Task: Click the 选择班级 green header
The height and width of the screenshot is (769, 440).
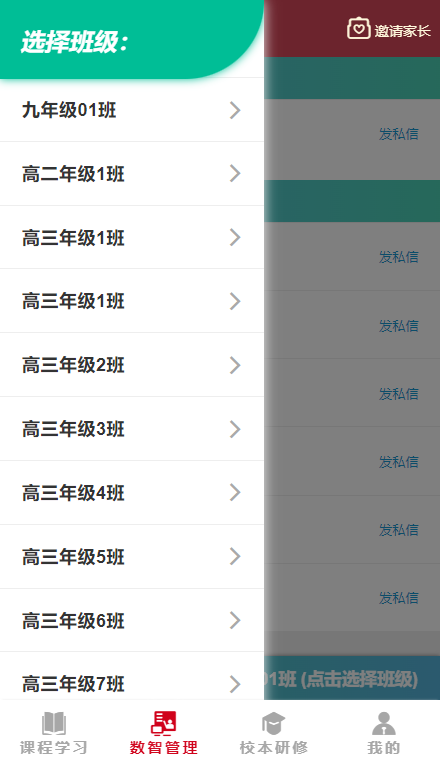Action: tap(131, 39)
